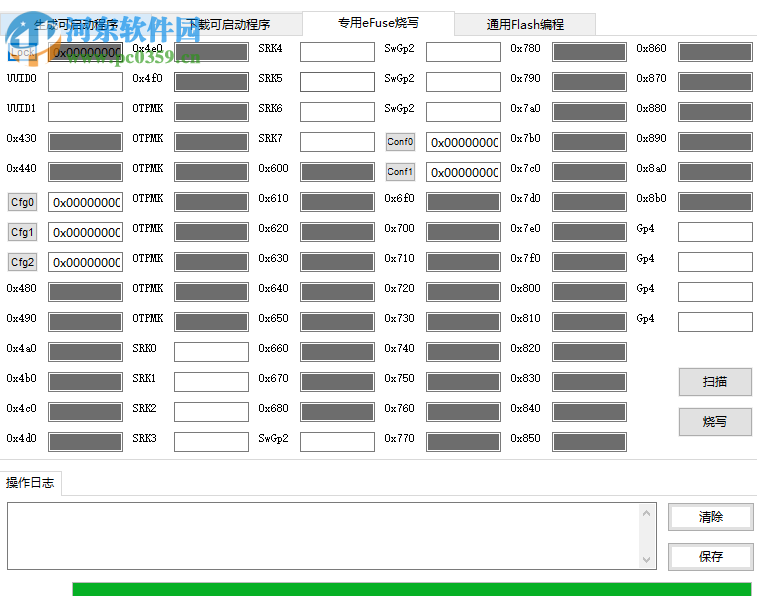Click the greyed 0x770 field
Screen dimensions: 757x596
click(463, 442)
